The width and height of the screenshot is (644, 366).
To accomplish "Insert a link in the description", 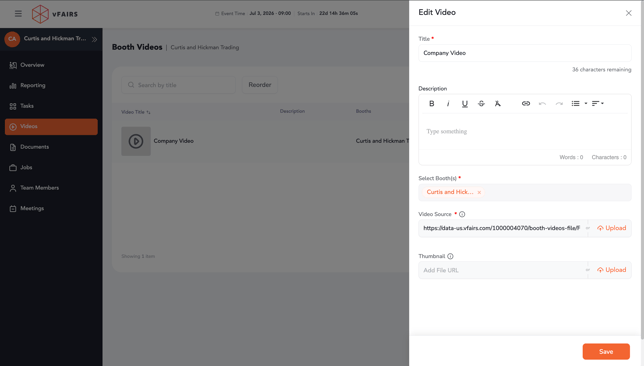I will tap(526, 104).
